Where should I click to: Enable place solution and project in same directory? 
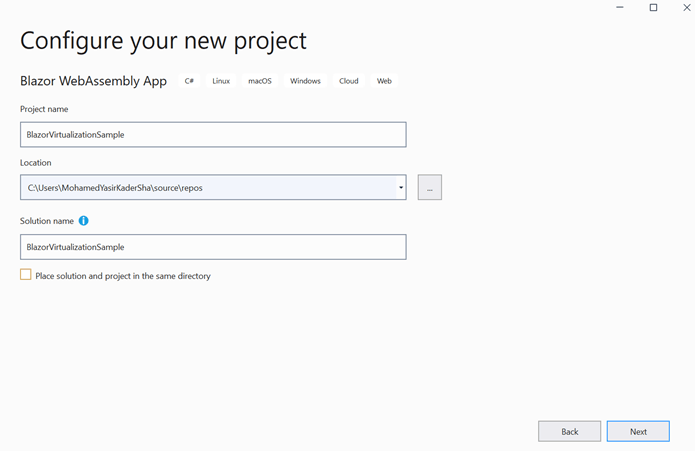click(26, 275)
